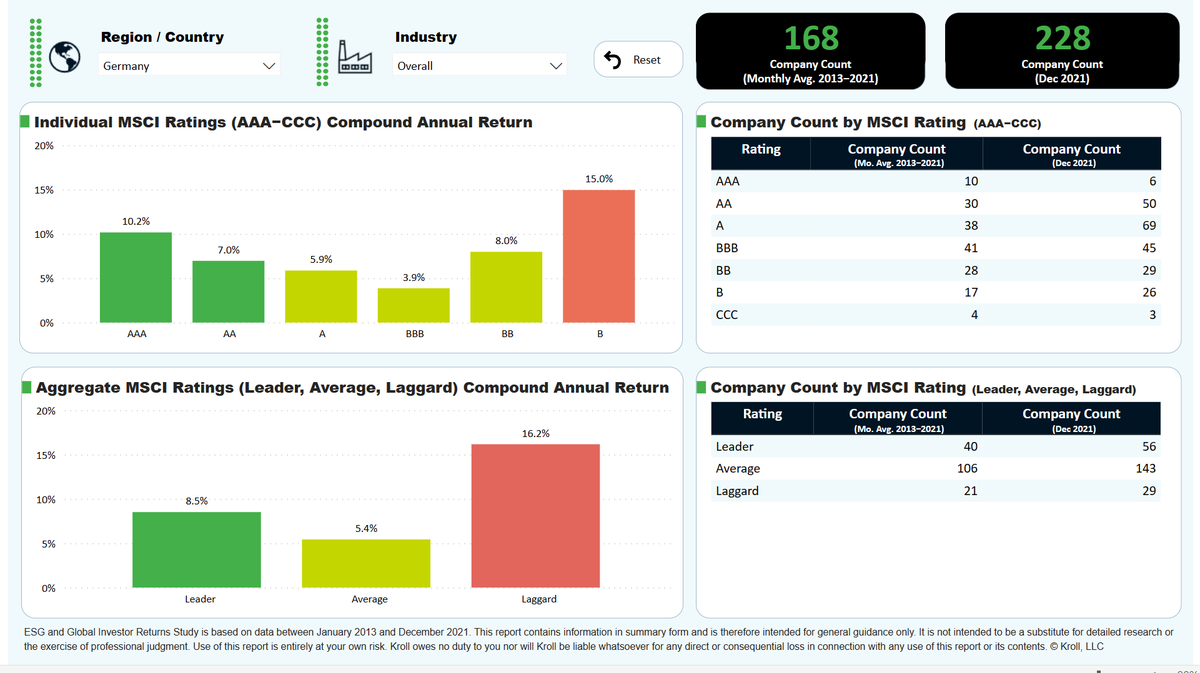Click the 168 monthly average company count card

coord(811,51)
